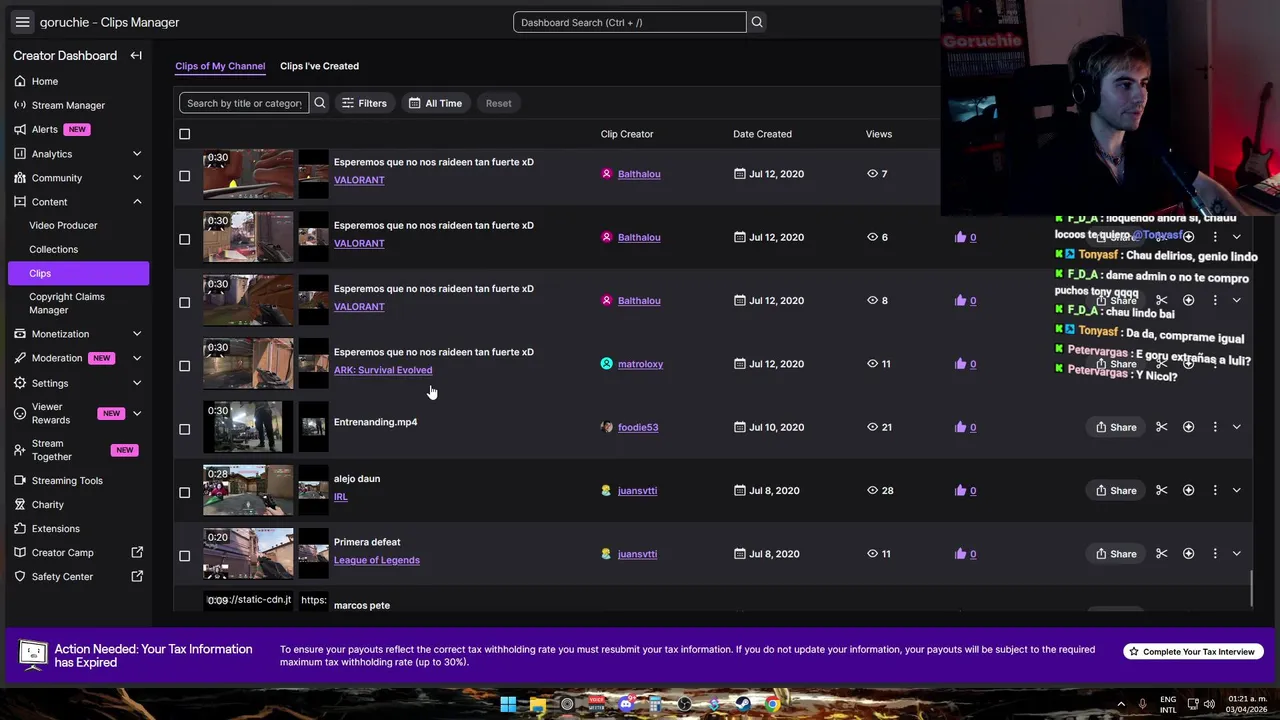The image size is (1280, 720).
Task: Expand details chevron for Primera defeat row
Action: (1237, 554)
